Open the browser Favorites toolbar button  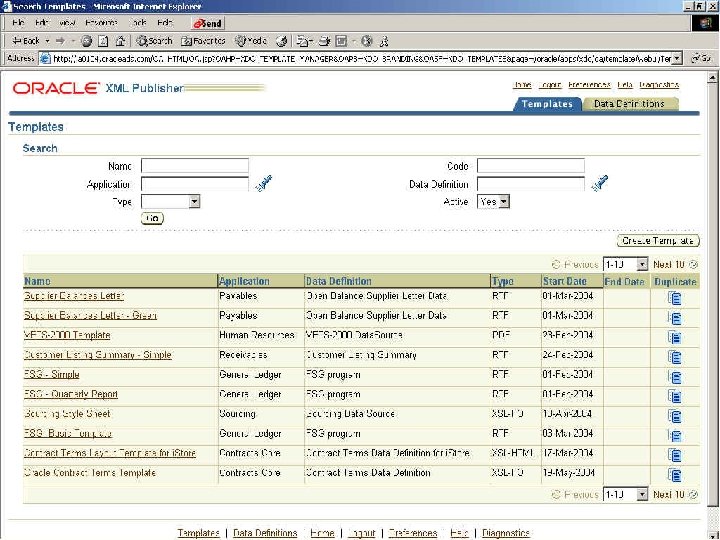pos(203,41)
